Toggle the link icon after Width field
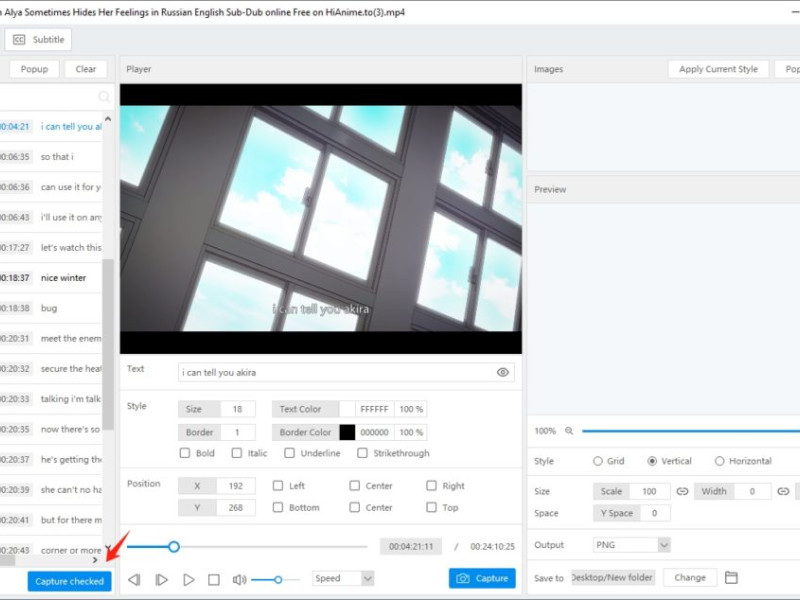This screenshot has width=800, height=600. tap(783, 491)
